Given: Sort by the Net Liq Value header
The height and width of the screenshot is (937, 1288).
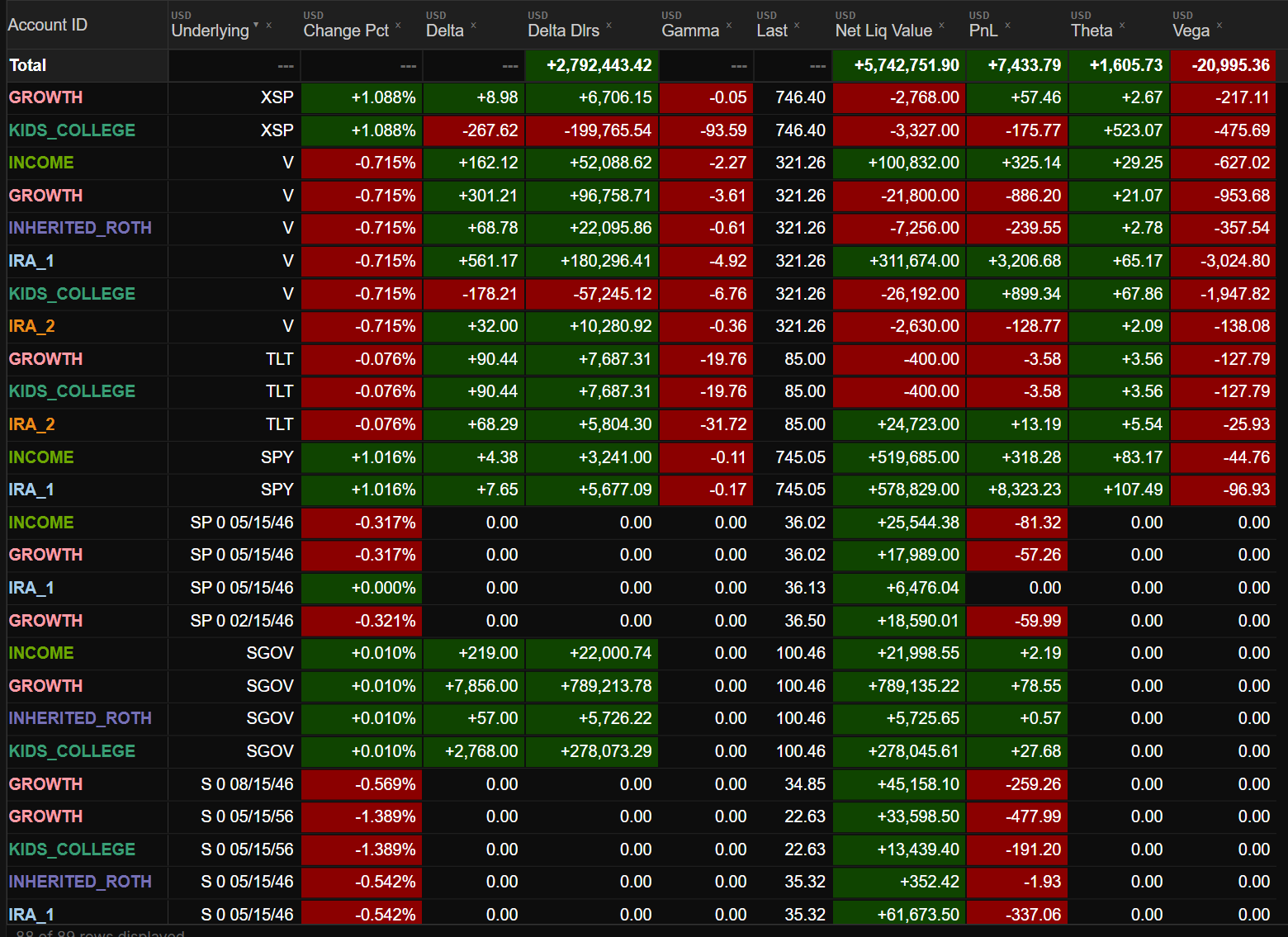Looking at the screenshot, I should point(883,31).
